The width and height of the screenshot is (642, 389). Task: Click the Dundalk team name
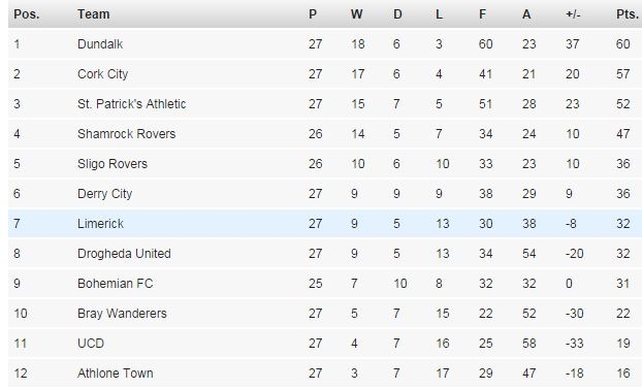(x=100, y=44)
